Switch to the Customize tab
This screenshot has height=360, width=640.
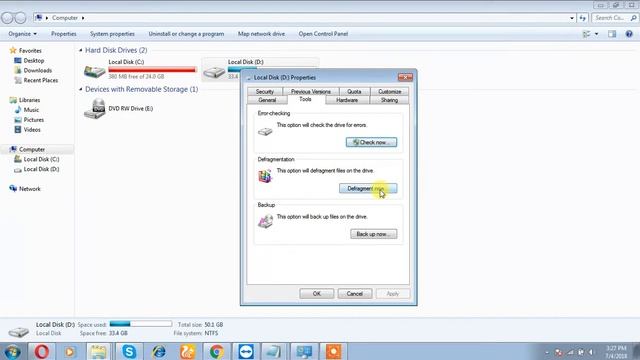pyautogui.click(x=389, y=91)
